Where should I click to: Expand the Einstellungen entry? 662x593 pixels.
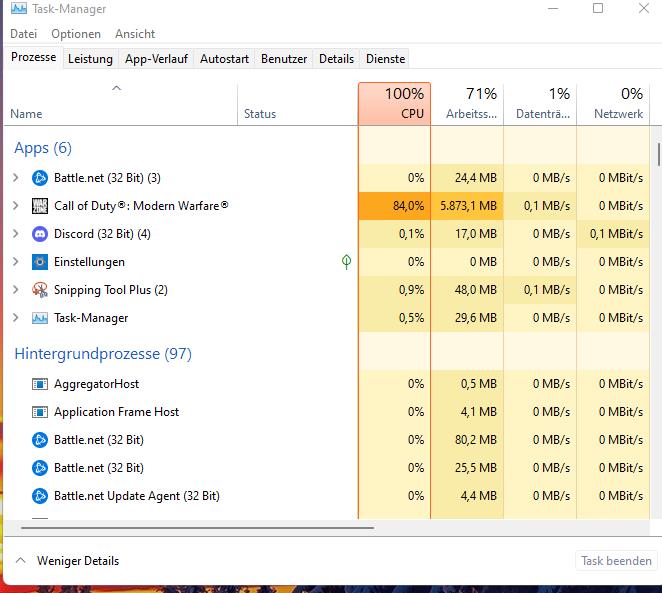16,262
